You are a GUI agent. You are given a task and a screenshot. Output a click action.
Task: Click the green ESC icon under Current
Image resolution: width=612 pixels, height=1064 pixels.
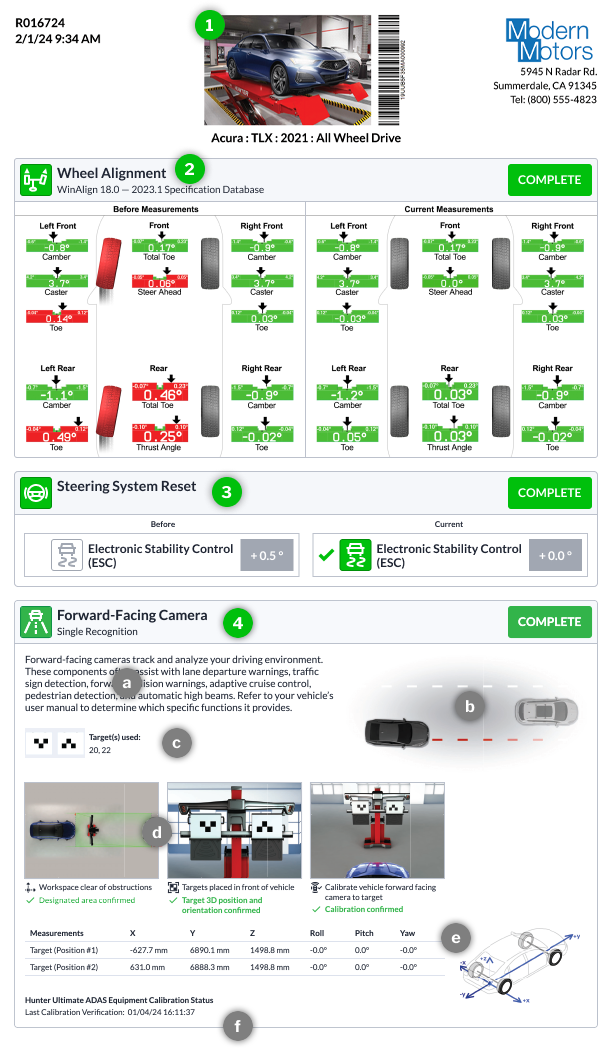[x=356, y=555]
